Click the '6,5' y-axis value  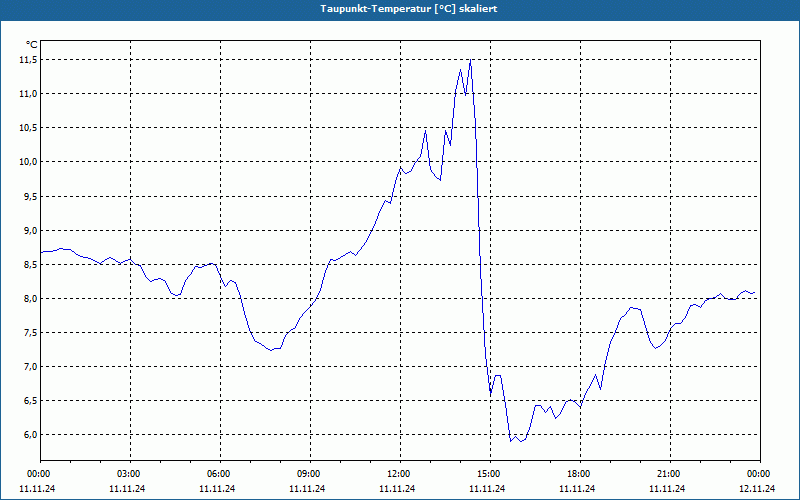[x=30, y=401]
